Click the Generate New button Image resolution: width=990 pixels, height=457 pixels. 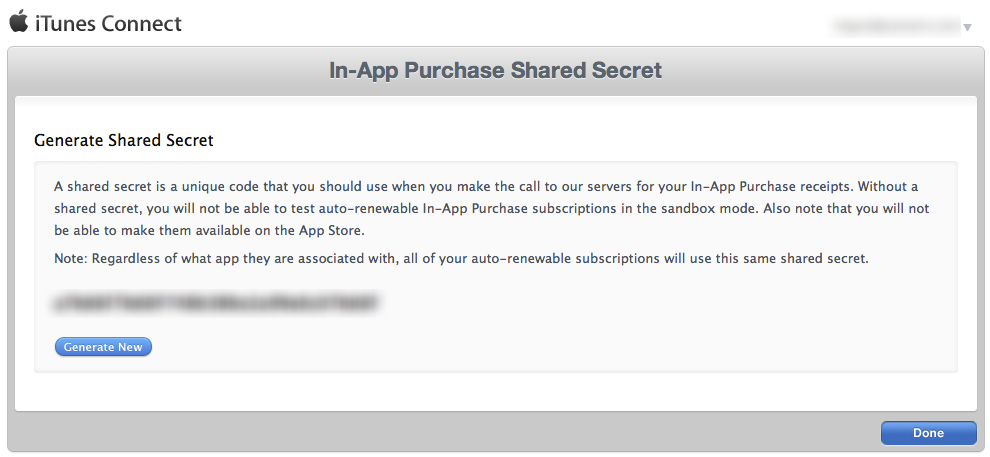pos(103,347)
